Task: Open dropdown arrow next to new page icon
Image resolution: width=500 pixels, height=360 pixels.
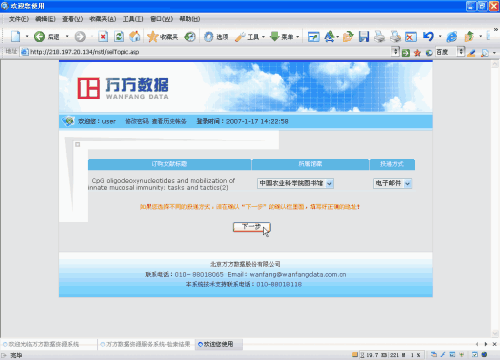Action: 27,36
